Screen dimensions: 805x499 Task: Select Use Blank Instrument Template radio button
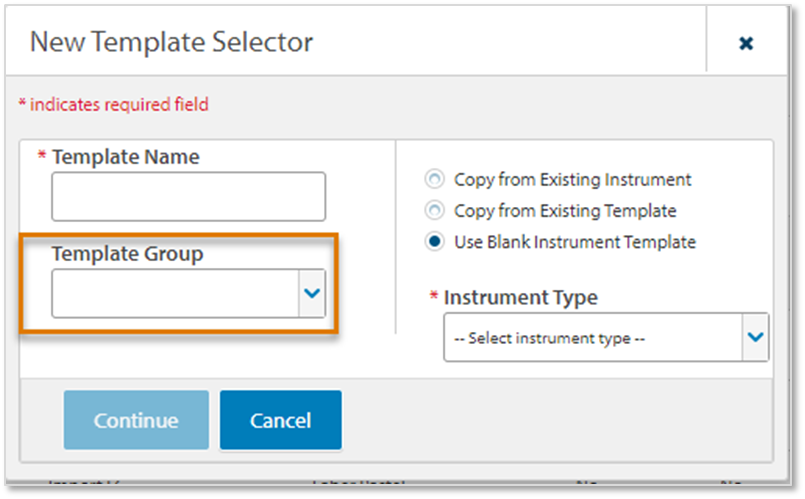pyautogui.click(x=435, y=242)
